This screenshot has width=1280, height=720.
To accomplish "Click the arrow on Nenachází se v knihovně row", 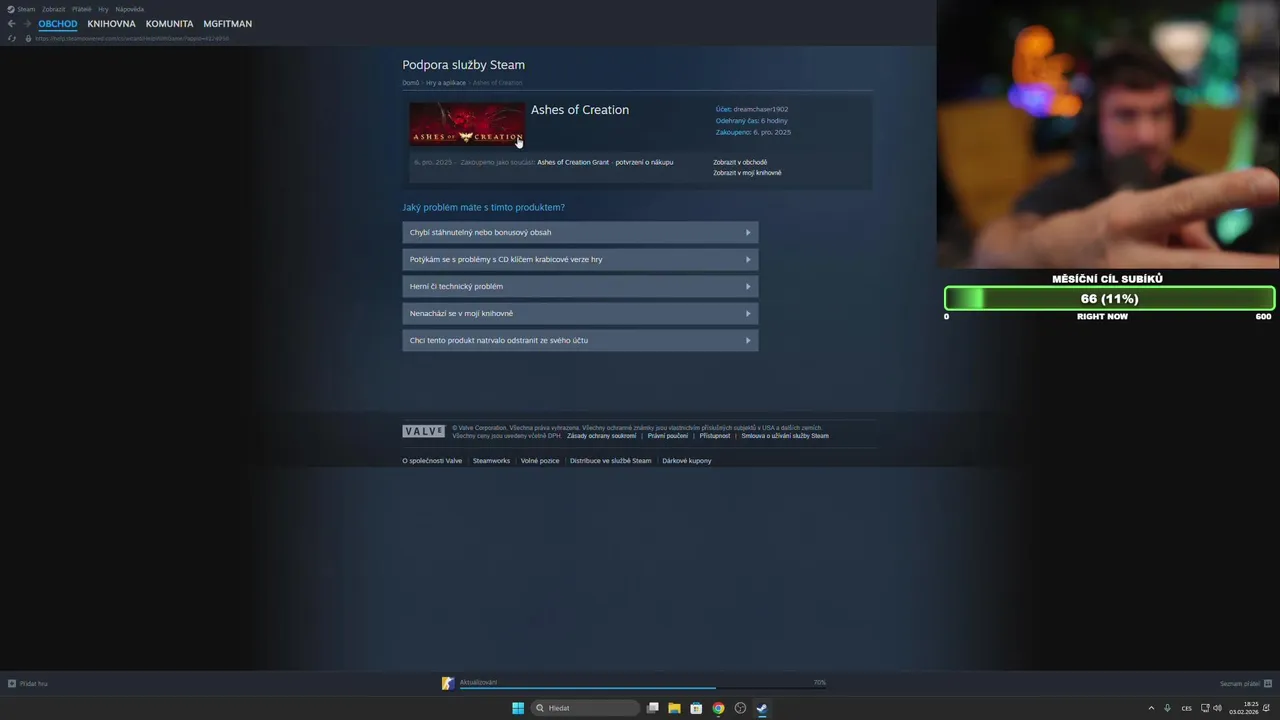I will pos(748,313).
